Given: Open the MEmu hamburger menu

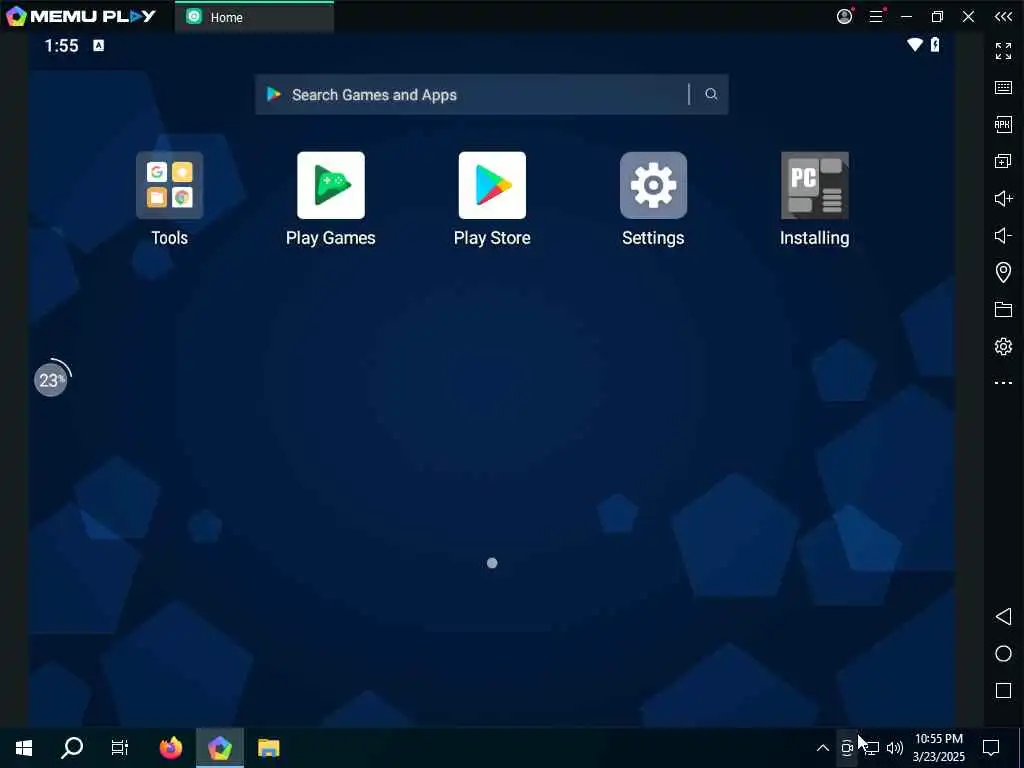Looking at the screenshot, I should click(x=876, y=16).
